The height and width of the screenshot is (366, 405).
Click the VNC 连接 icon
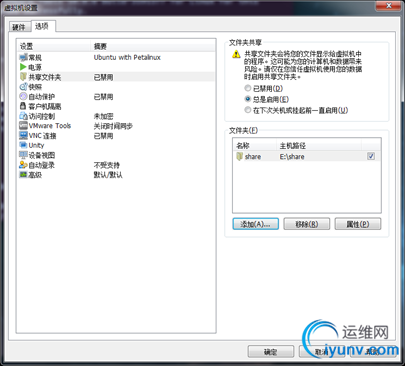[23, 136]
